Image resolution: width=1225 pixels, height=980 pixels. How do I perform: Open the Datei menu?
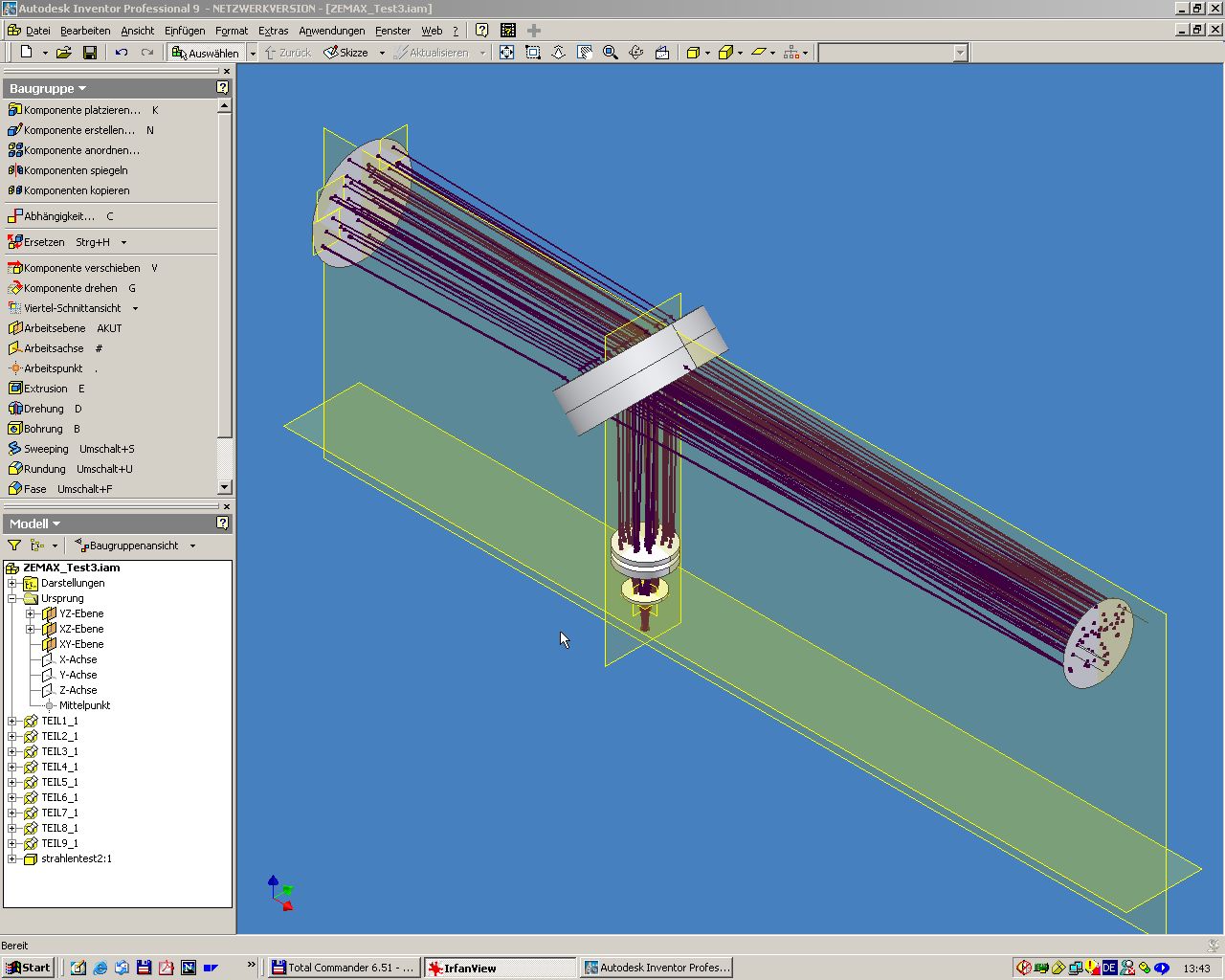(x=37, y=31)
